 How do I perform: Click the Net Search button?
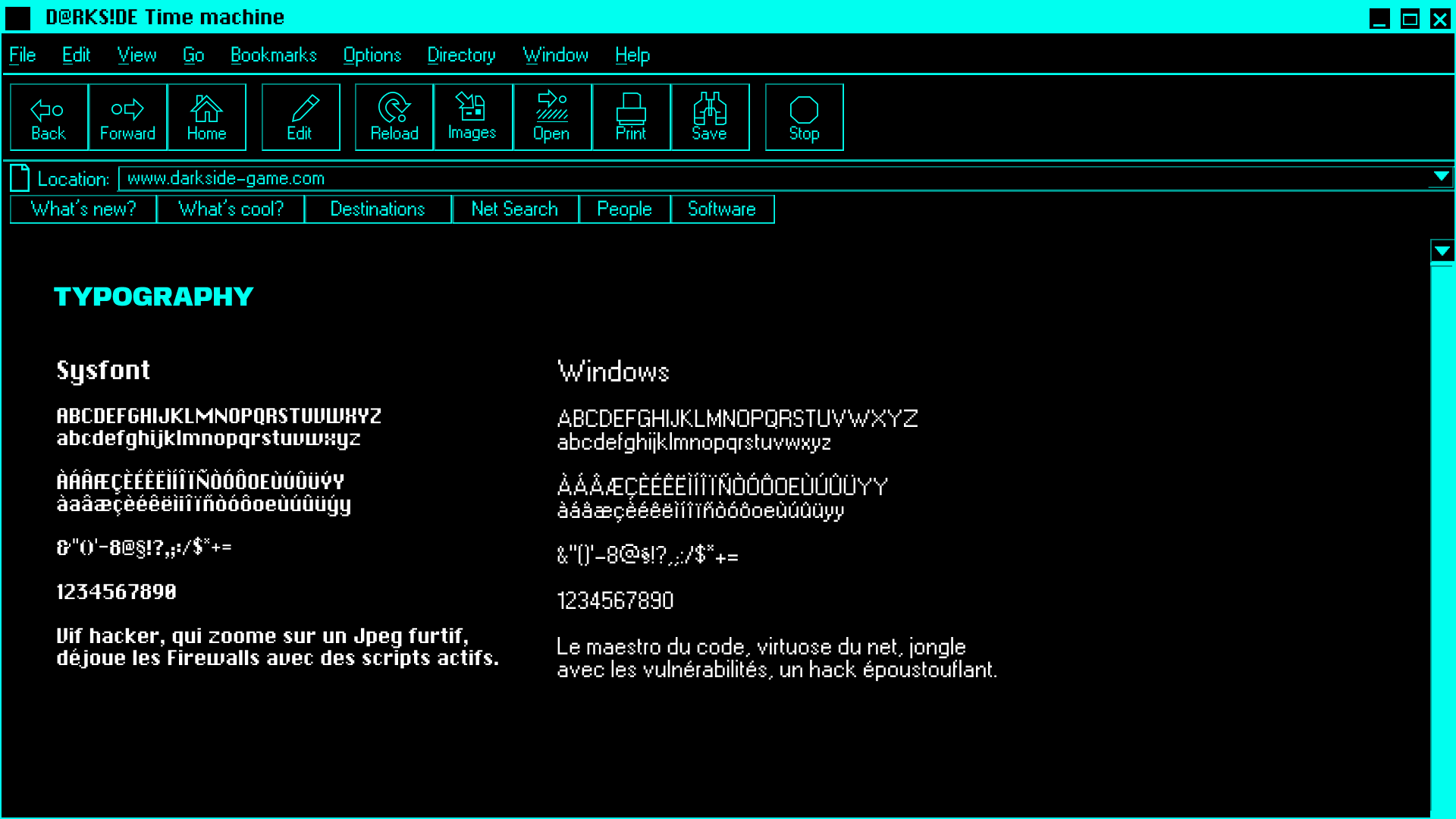(x=515, y=209)
